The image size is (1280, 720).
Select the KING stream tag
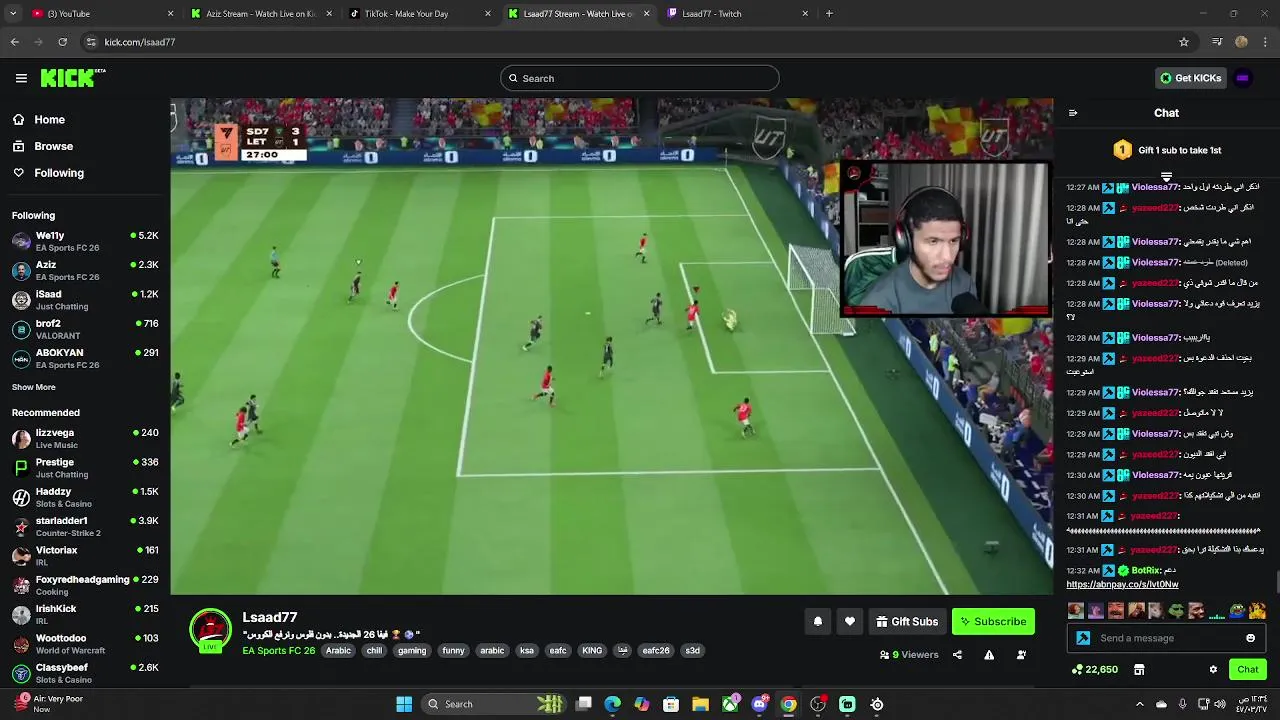592,650
